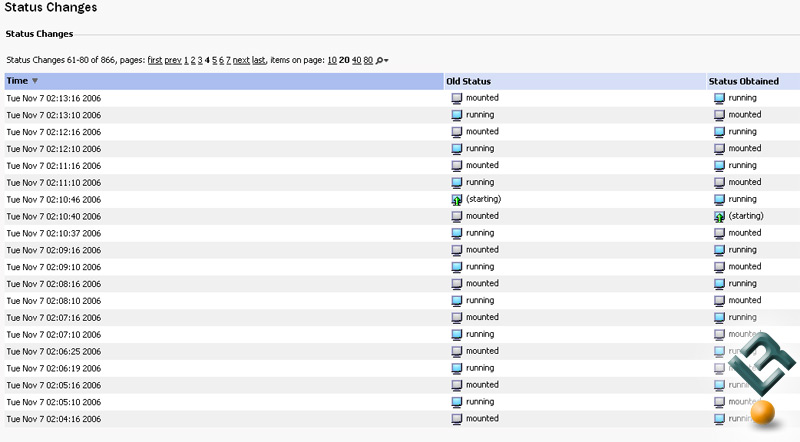Show 40 items on page
Image resolution: width=800 pixels, height=442 pixels.
pos(357,60)
